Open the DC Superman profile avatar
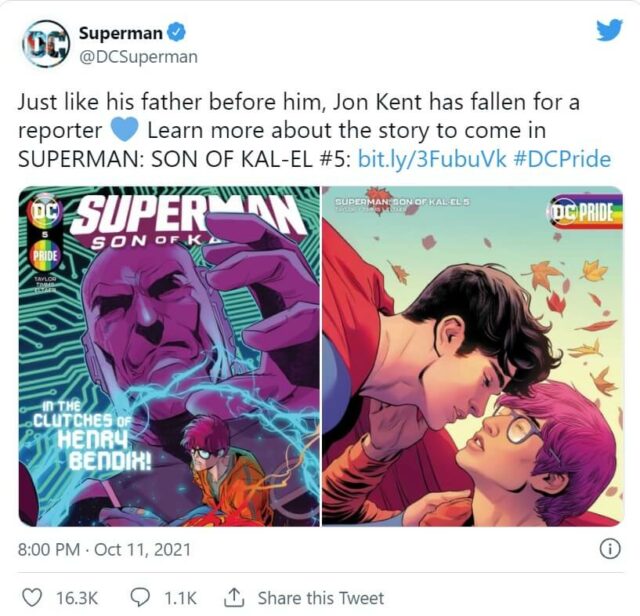This screenshot has height=616, width=640. (46, 44)
